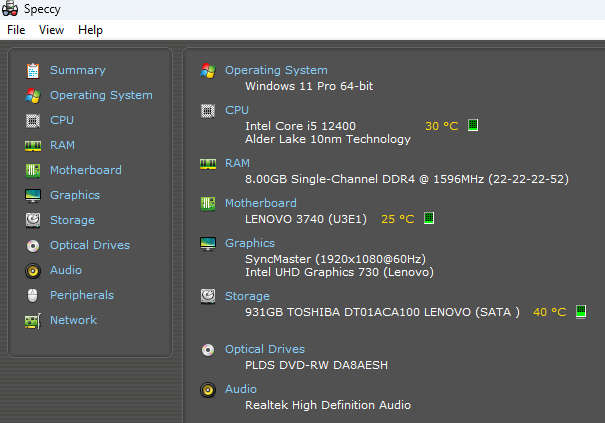The image size is (605, 423).
Task: Click the Motherboard icon in summary panel
Action: [x=208, y=204]
